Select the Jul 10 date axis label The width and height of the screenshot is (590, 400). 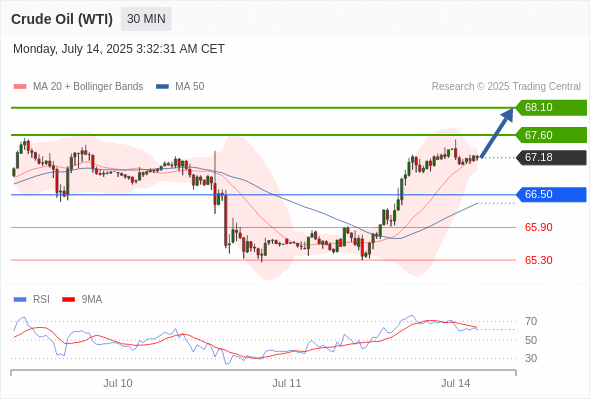click(118, 383)
